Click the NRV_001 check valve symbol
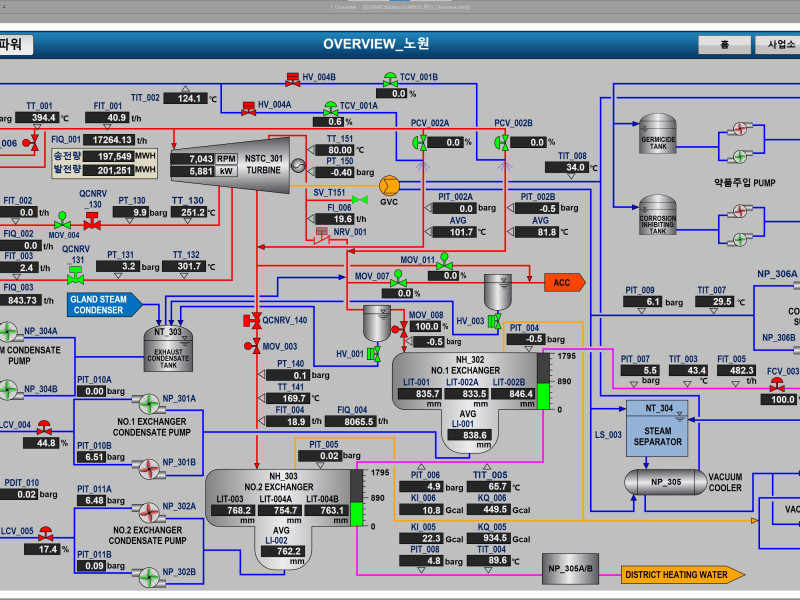Viewport: 800px width, 600px height. tap(320, 235)
